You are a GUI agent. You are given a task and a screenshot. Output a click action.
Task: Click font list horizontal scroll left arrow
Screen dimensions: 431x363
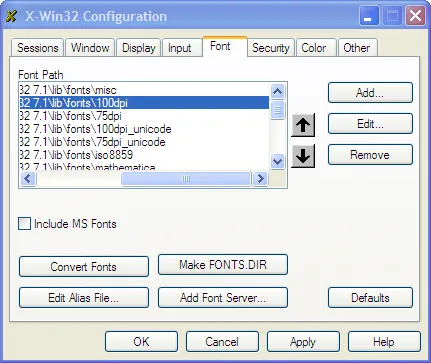[28, 179]
